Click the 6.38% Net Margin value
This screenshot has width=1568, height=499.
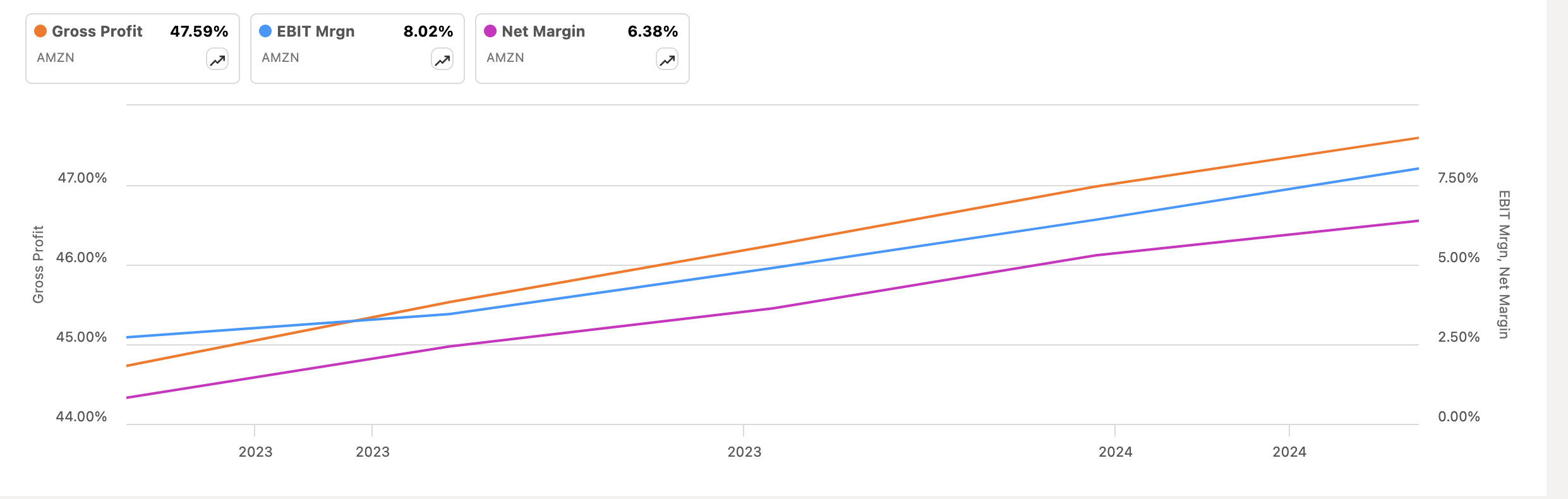pos(653,32)
